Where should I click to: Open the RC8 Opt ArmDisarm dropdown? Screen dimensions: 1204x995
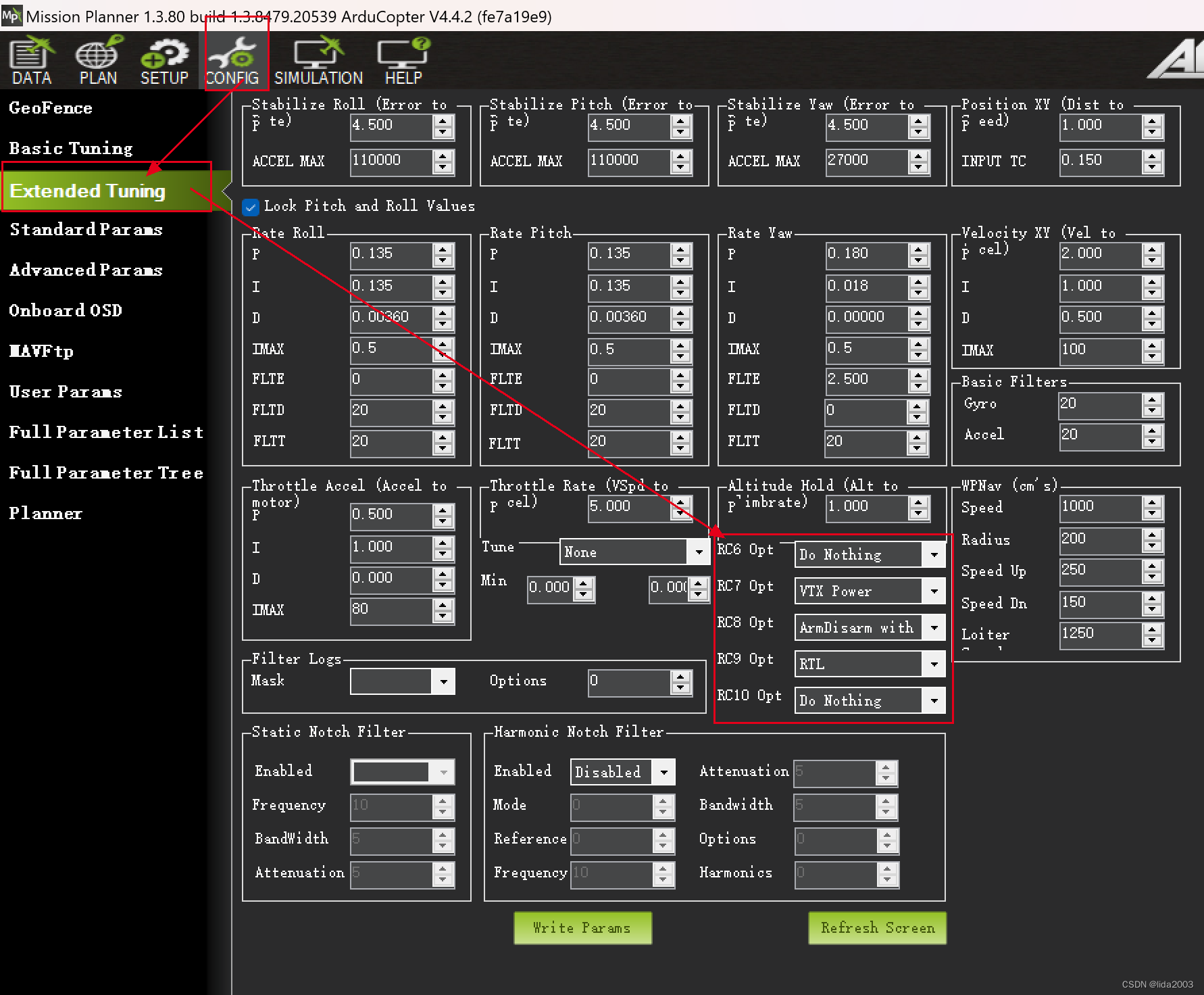click(869, 628)
